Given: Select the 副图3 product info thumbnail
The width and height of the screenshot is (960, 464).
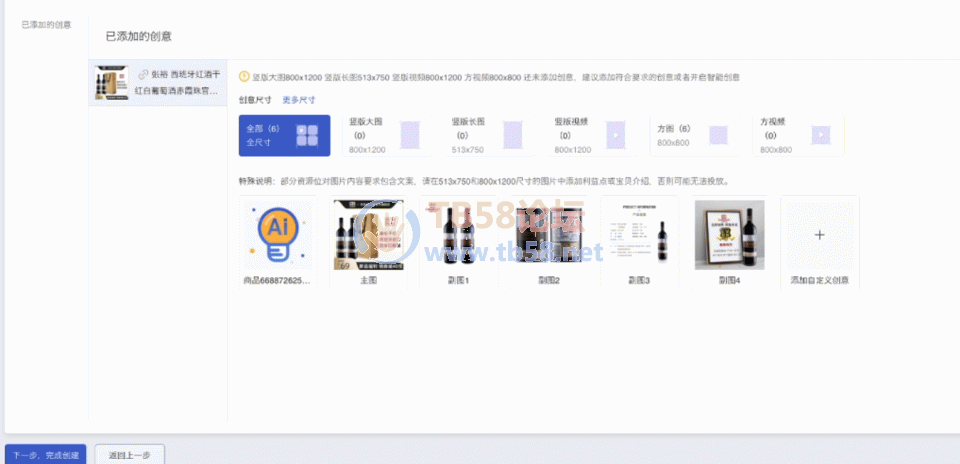Looking at the screenshot, I should pos(639,235).
